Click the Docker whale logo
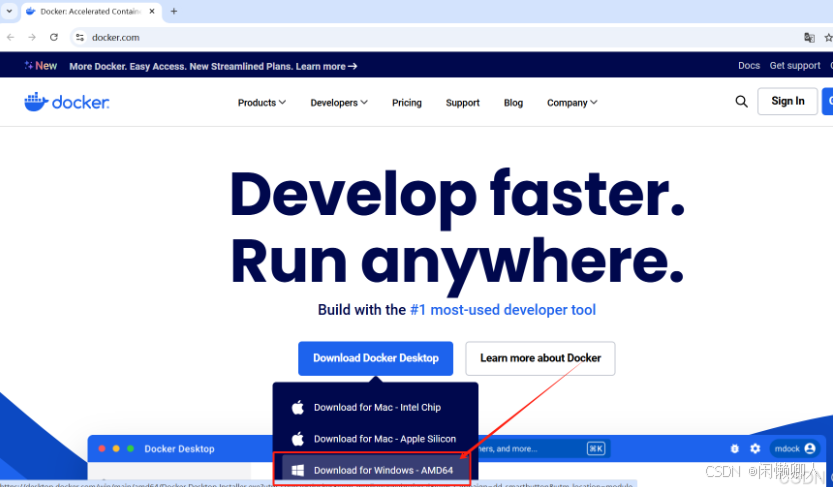Screen dimensions: 833x487 click(66, 102)
